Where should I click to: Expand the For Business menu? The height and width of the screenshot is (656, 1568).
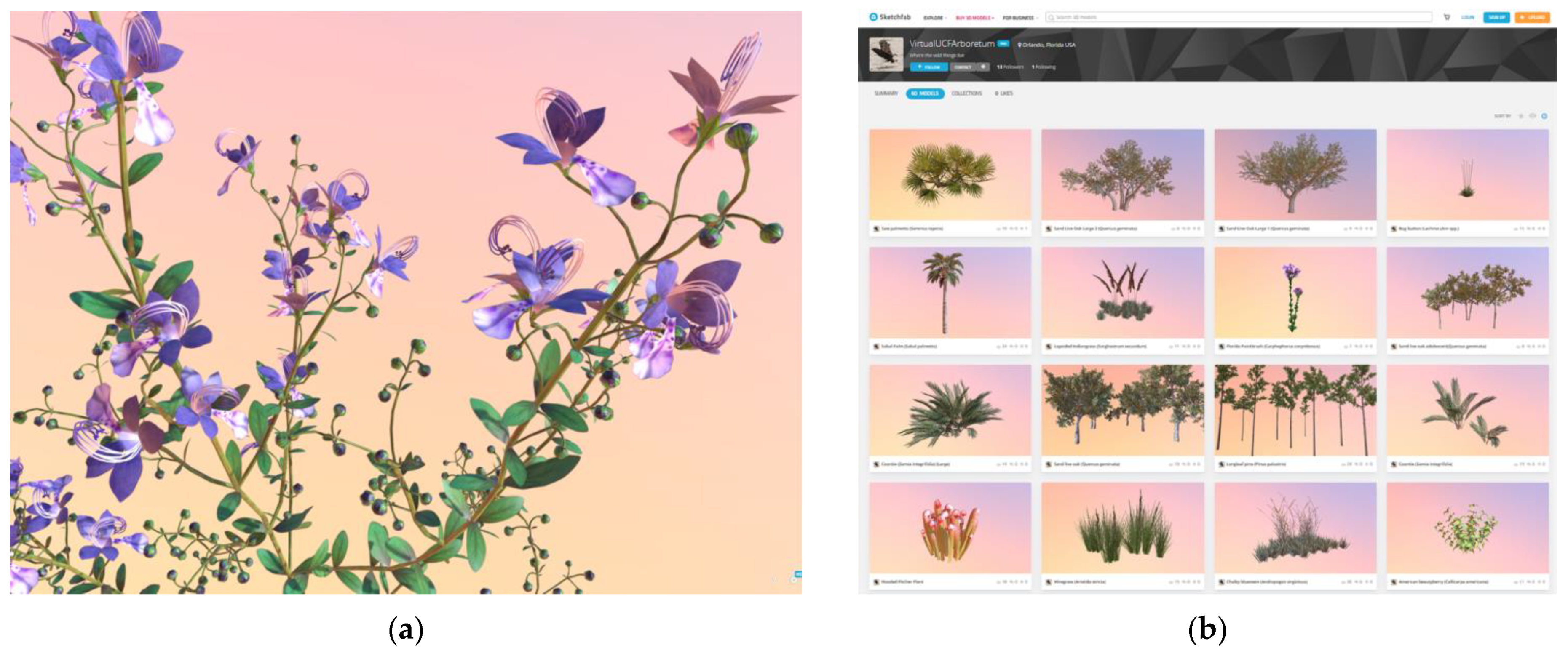1020,18
